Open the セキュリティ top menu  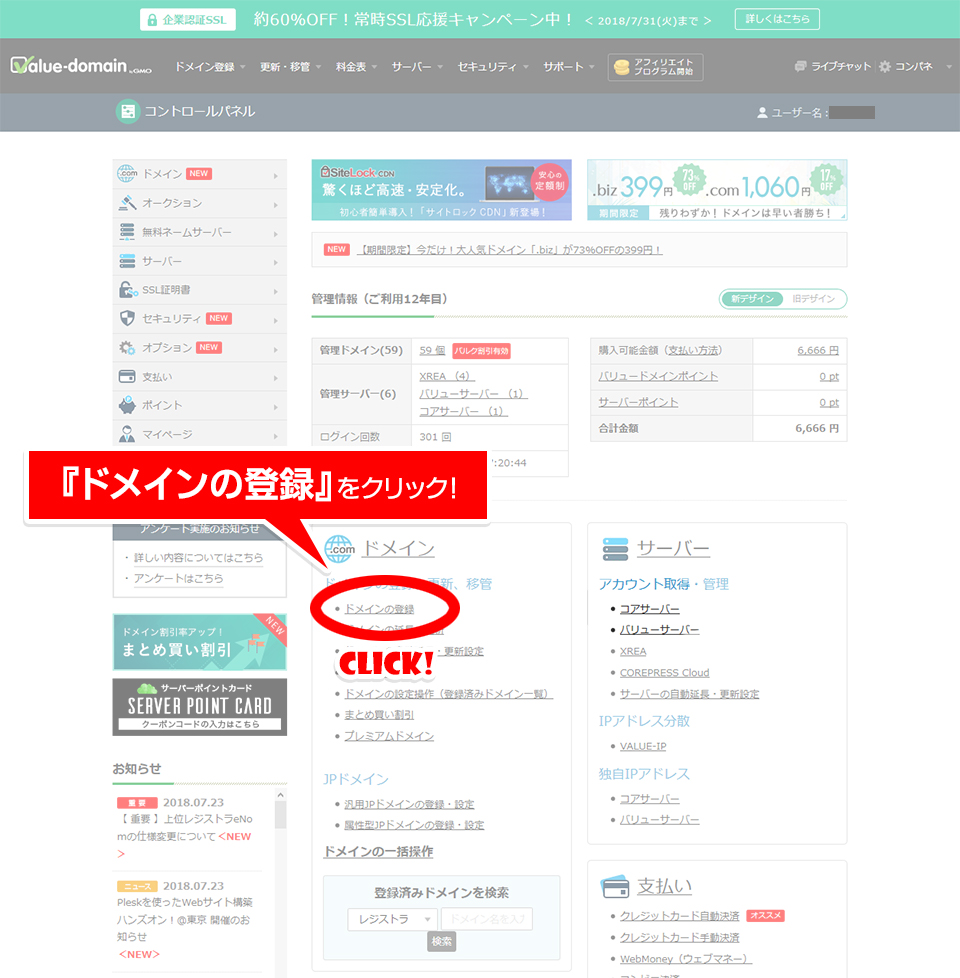[x=493, y=67]
